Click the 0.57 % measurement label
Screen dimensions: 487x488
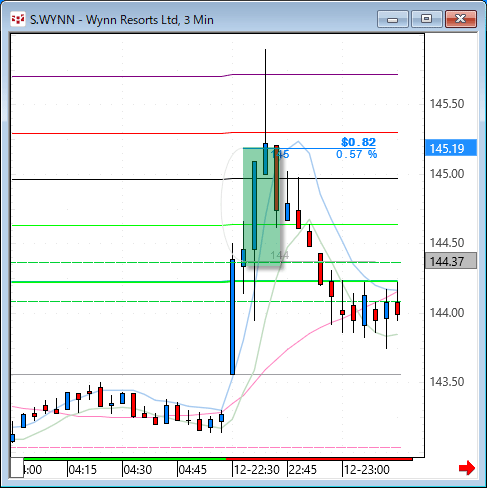357,154
